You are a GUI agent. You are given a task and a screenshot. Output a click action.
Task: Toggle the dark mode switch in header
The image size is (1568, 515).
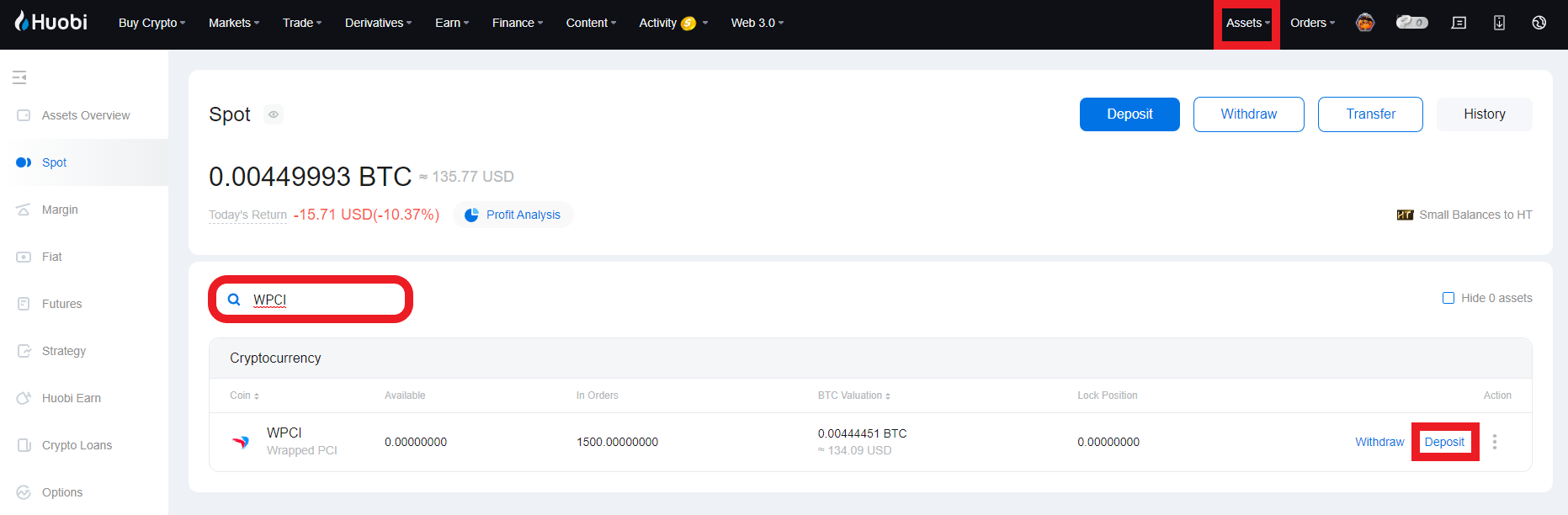click(1411, 23)
